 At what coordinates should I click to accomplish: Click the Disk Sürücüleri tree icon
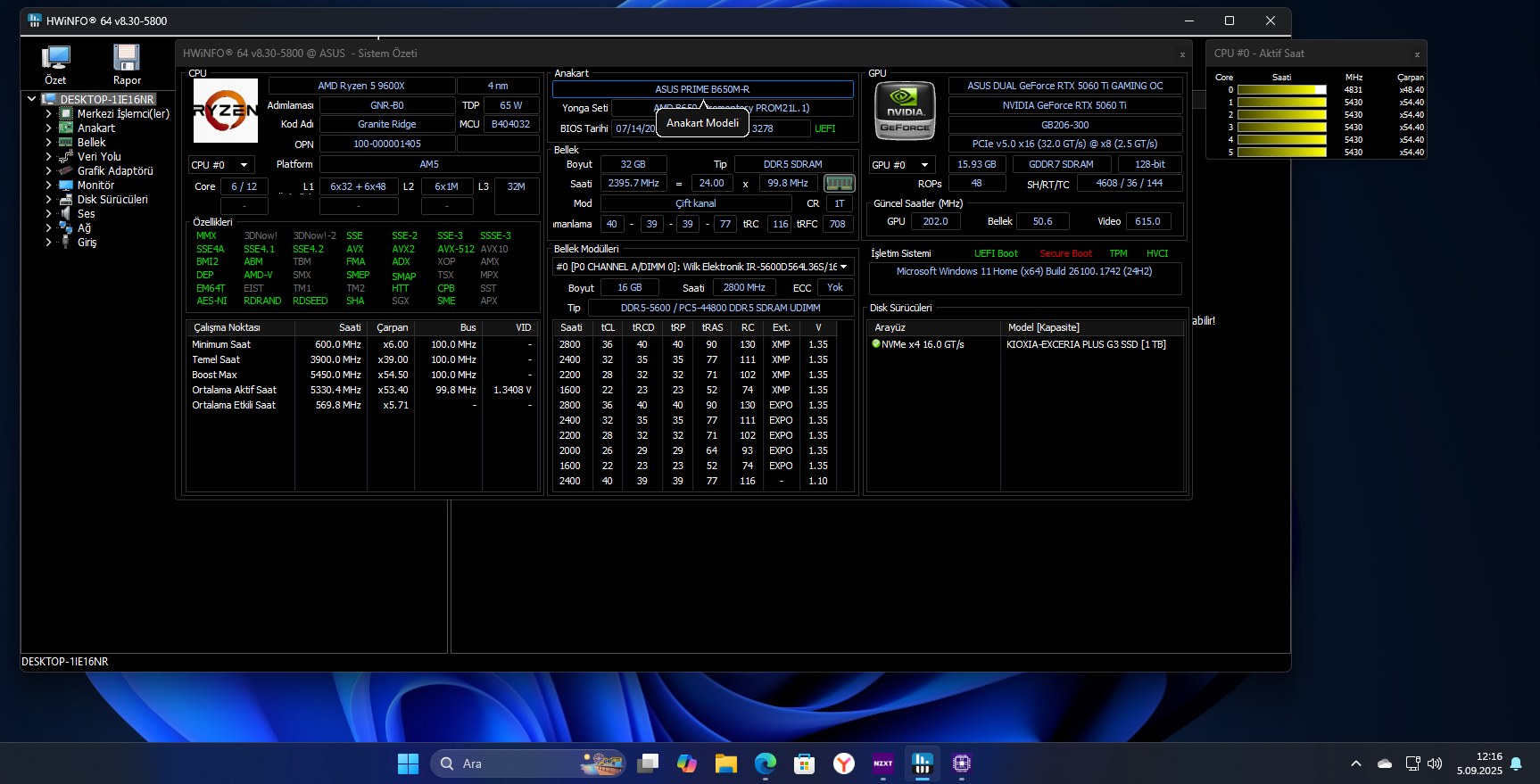tap(66, 200)
